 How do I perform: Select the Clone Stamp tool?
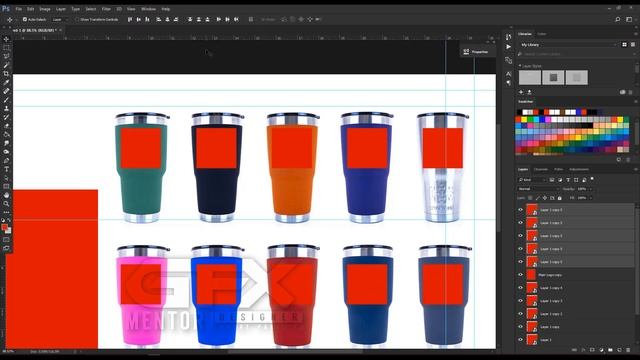[x=6, y=109]
